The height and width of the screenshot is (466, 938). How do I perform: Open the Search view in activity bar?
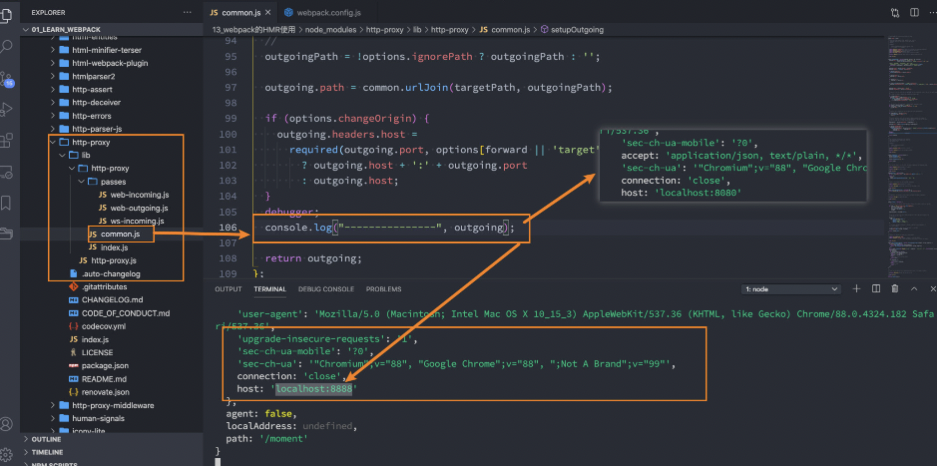(x=7, y=46)
